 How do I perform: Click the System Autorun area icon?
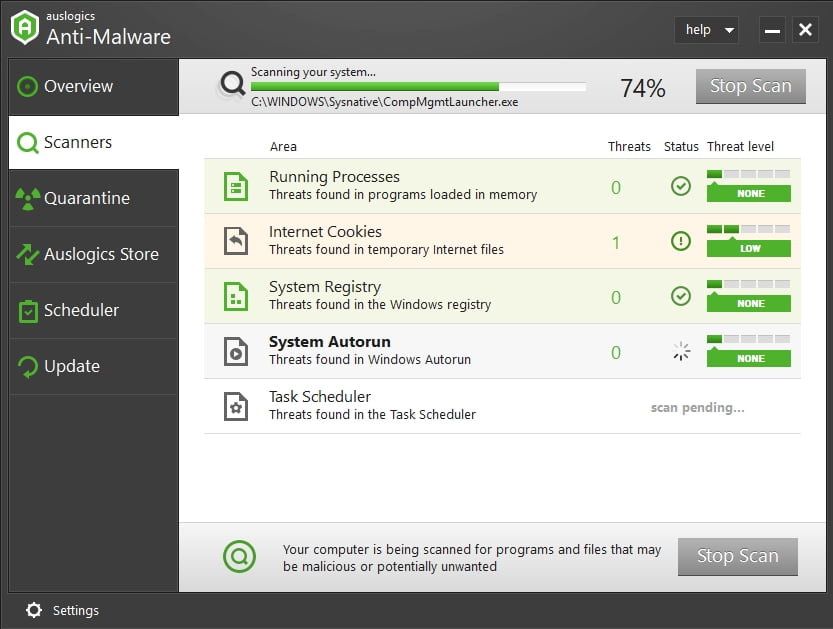point(236,351)
